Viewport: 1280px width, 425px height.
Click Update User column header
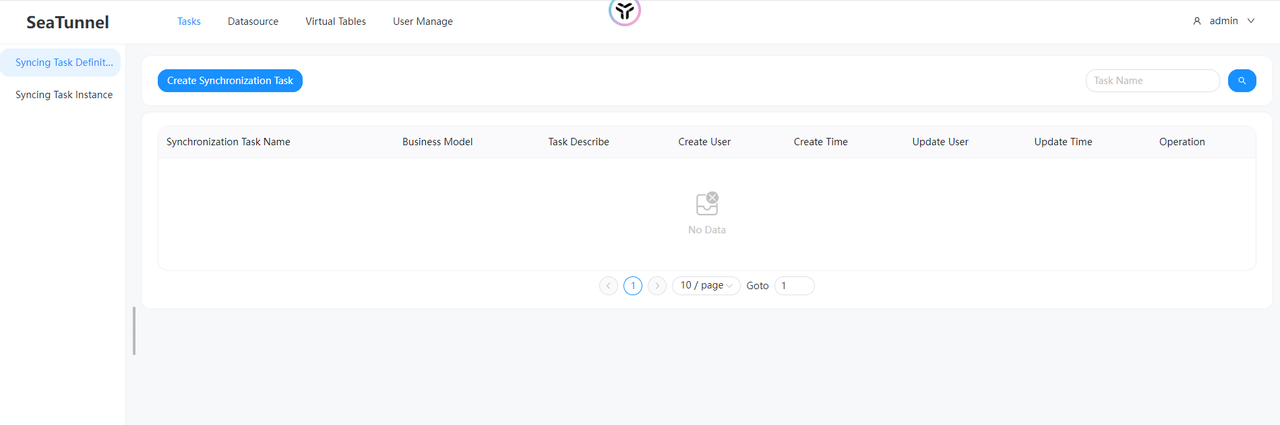click(940, 142)
